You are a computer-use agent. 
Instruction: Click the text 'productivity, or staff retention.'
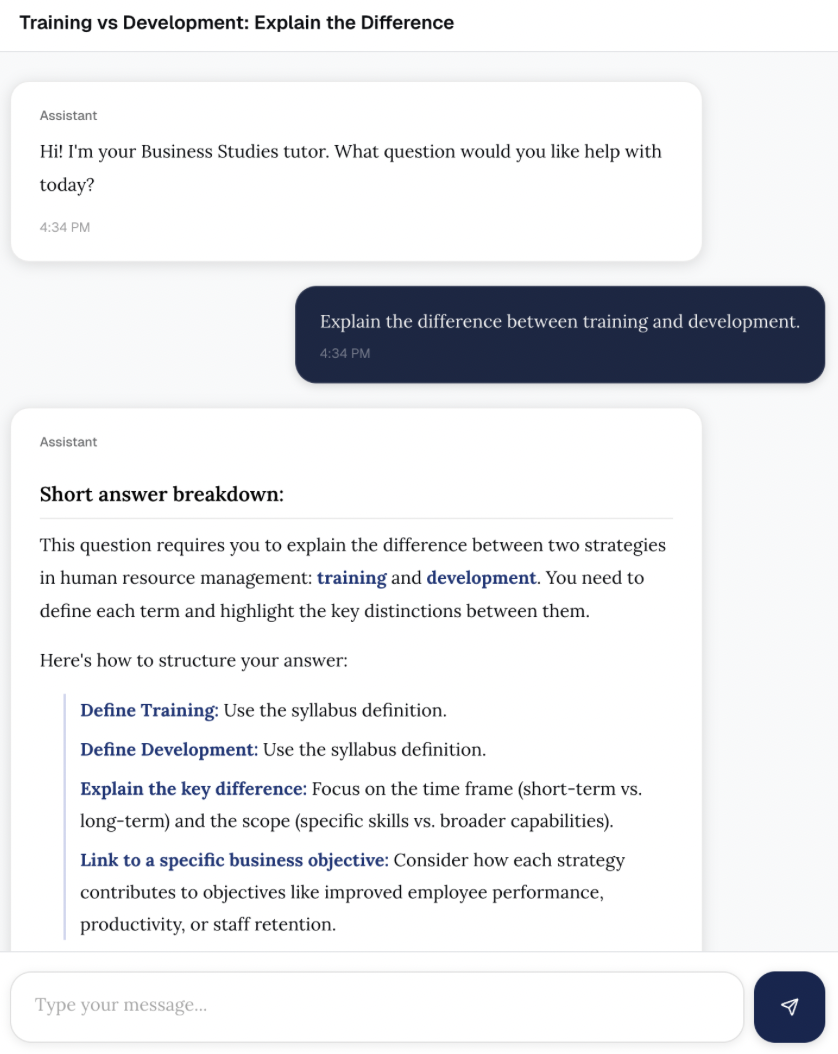click(x=208, y=925)
